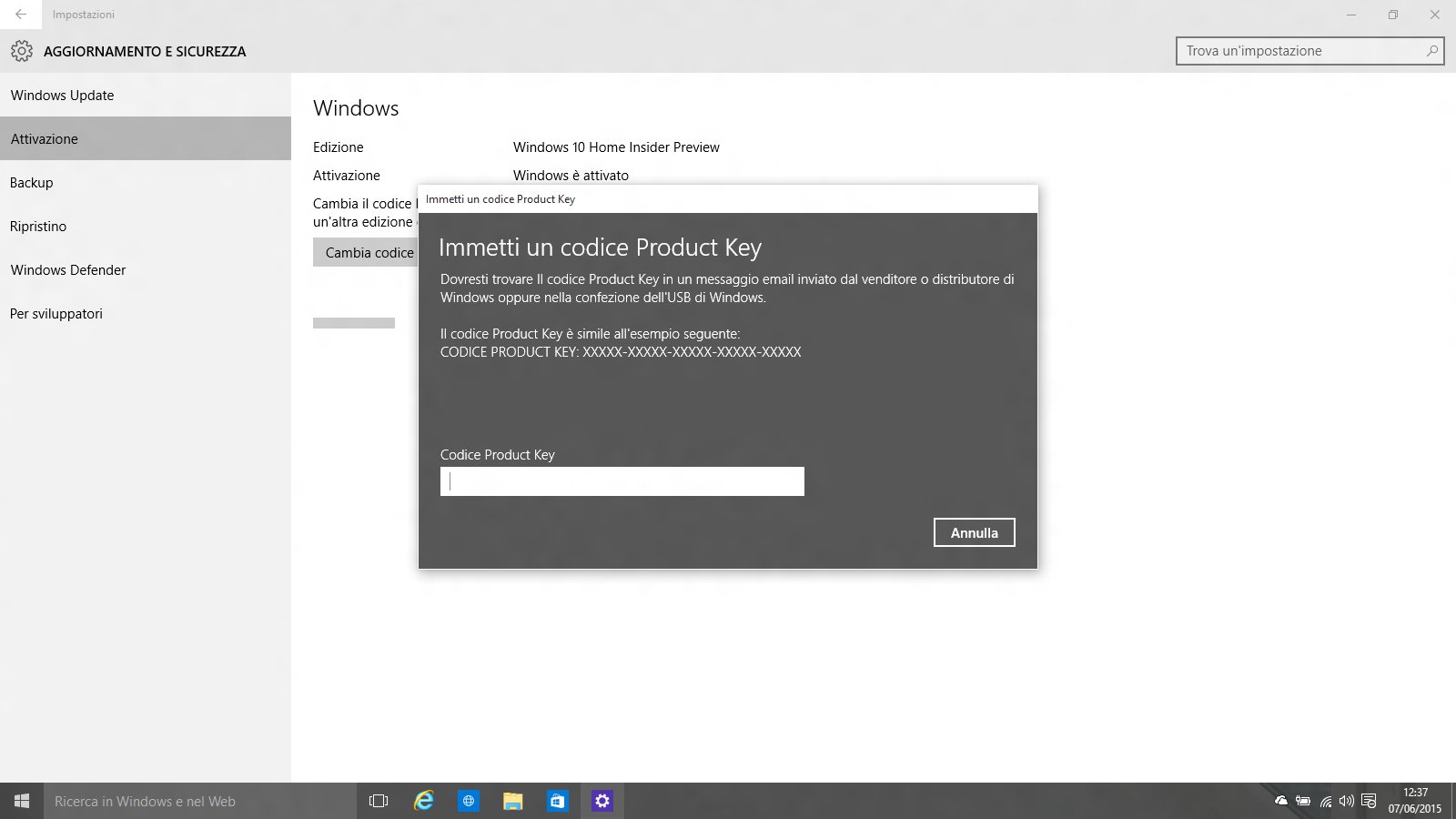The height and width of the screenshot is (819, 1456).
Task: Focus the Codice Product Key field
Action: click(622, 481)
